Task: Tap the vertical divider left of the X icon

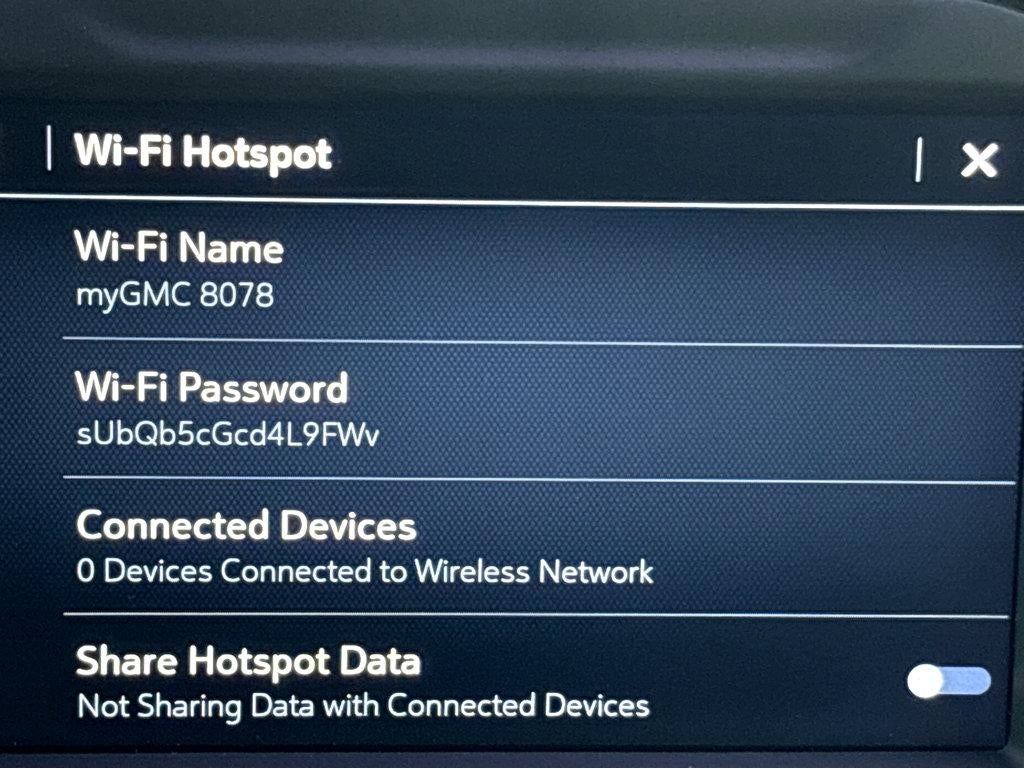Action: point(919,159)
